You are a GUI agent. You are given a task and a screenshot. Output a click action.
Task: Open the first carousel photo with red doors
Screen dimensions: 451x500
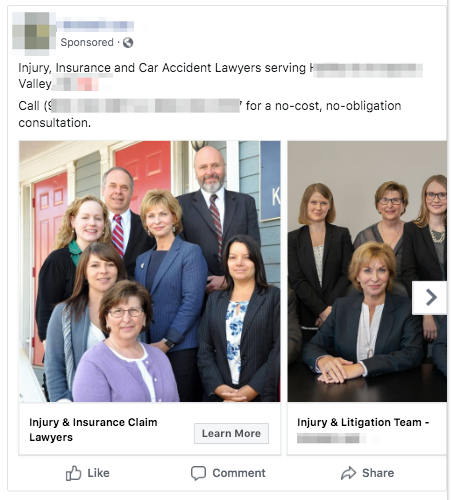click(x=150, y=271)
